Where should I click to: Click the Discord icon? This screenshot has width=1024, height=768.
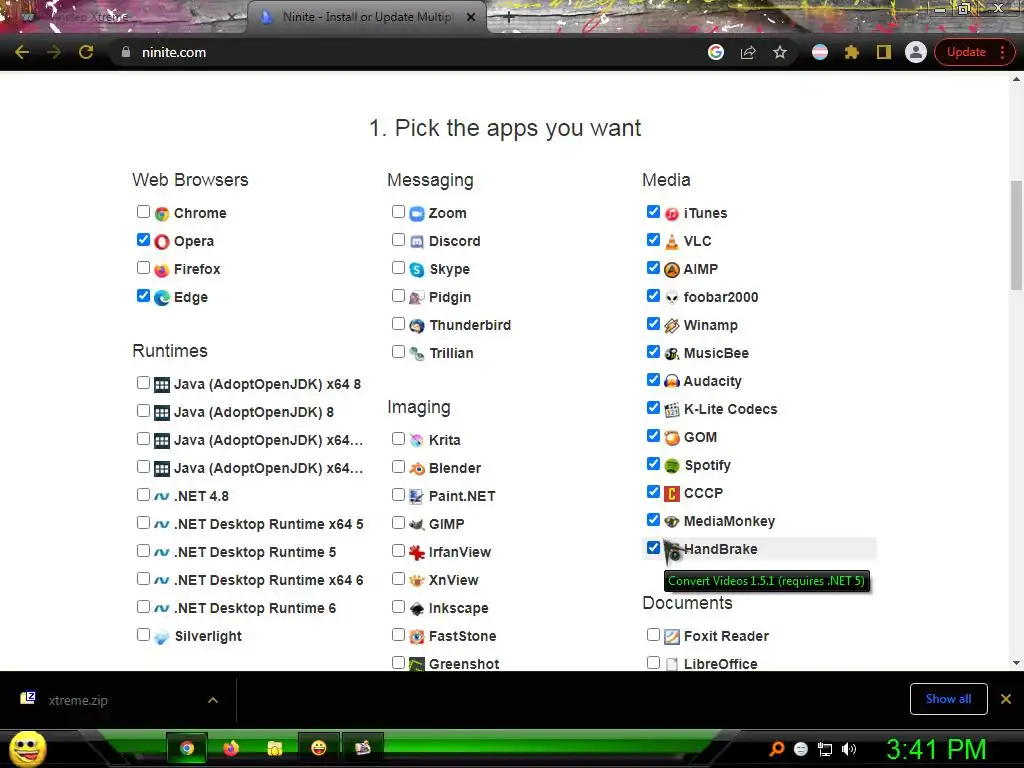pos(417,242)
